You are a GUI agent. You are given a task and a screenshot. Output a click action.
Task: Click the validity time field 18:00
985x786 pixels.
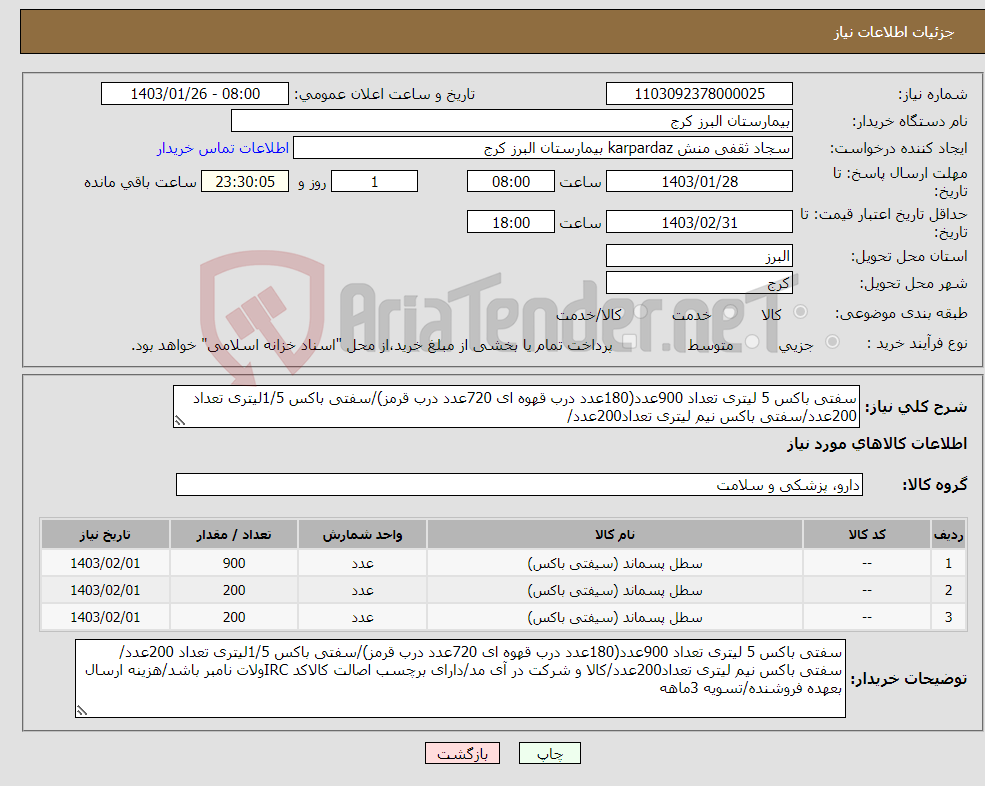[x=511, y=222]
